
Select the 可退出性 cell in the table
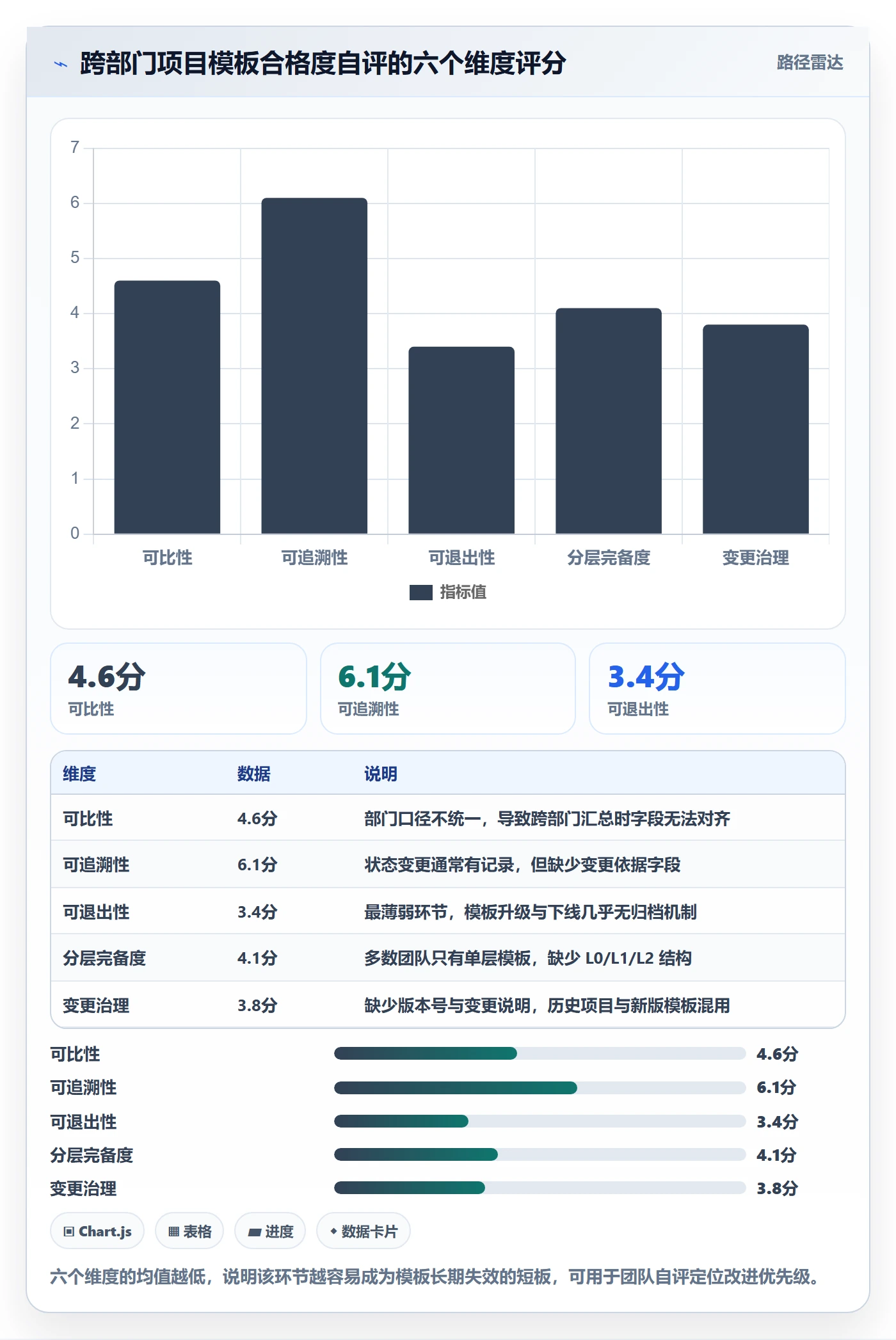[x=96, y=912]
